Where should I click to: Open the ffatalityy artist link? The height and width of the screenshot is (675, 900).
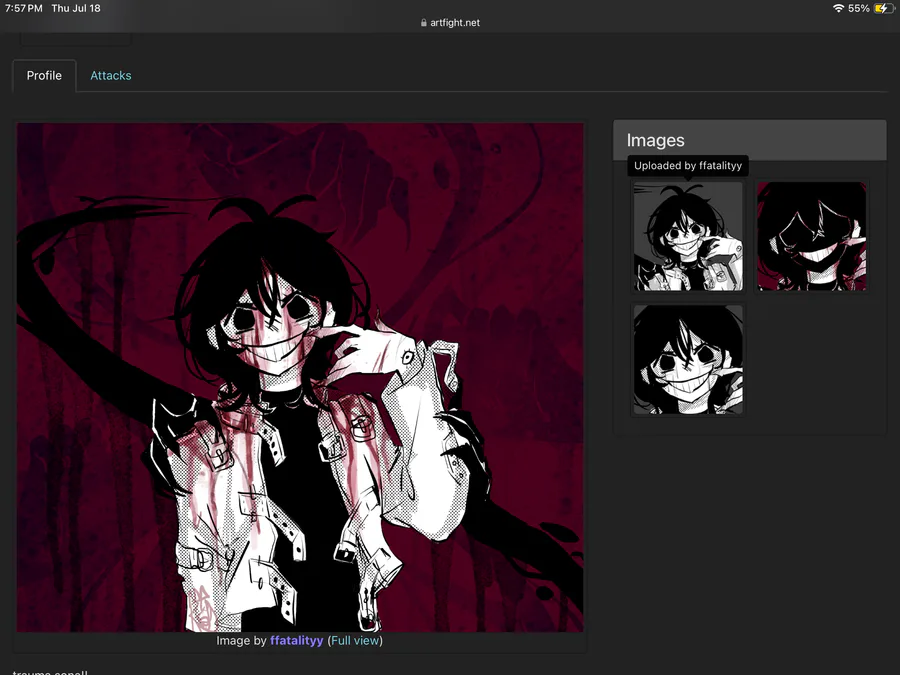296,641
